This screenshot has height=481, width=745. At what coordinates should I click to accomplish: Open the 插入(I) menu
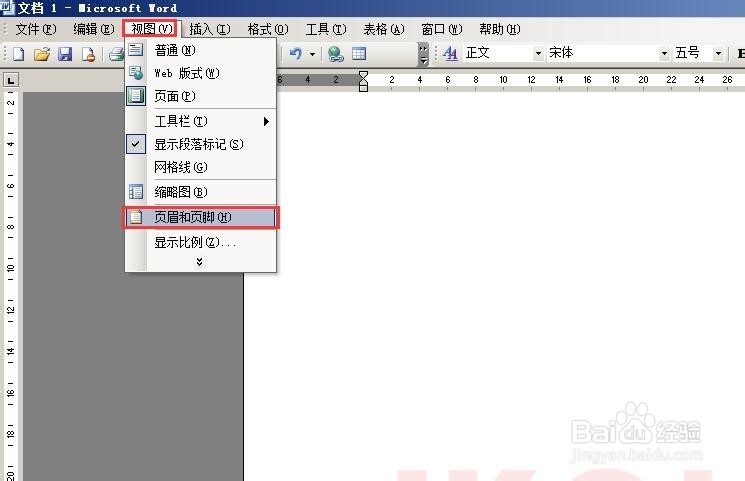(x=210, y=29)
